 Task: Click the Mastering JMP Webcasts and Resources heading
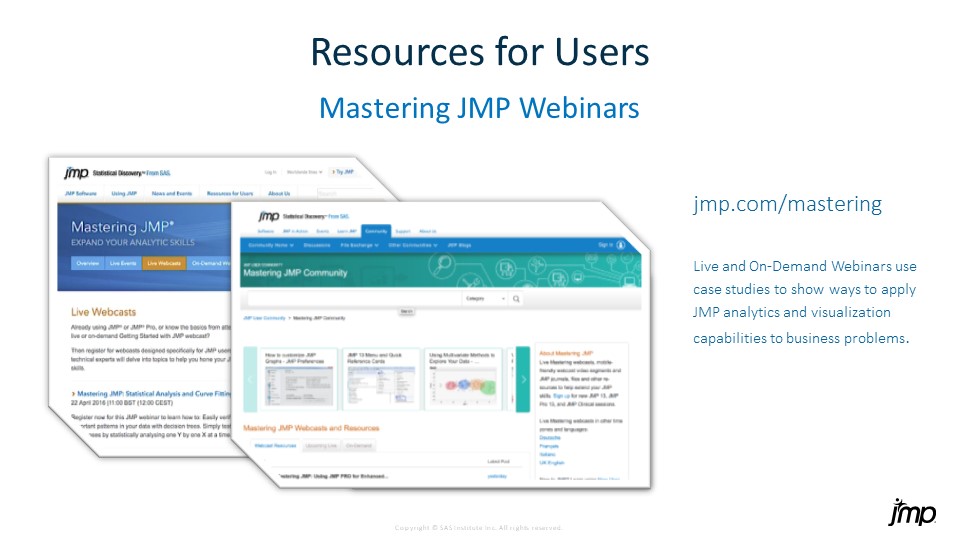pyautogui.click(x=311, y=428)
